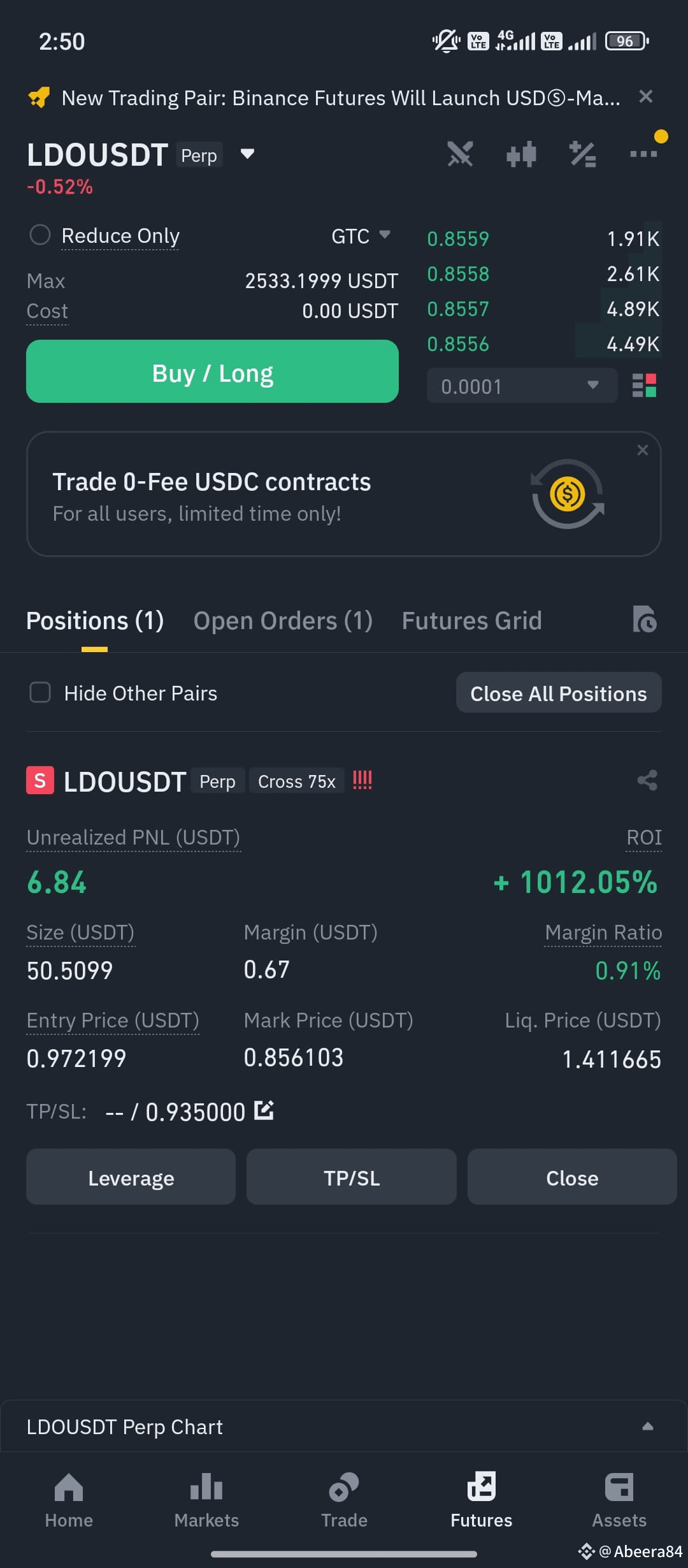Edit the TP/SL value 0.935000
Viewport: 688px width, 1568px height.
click(x=264, y=1110)
